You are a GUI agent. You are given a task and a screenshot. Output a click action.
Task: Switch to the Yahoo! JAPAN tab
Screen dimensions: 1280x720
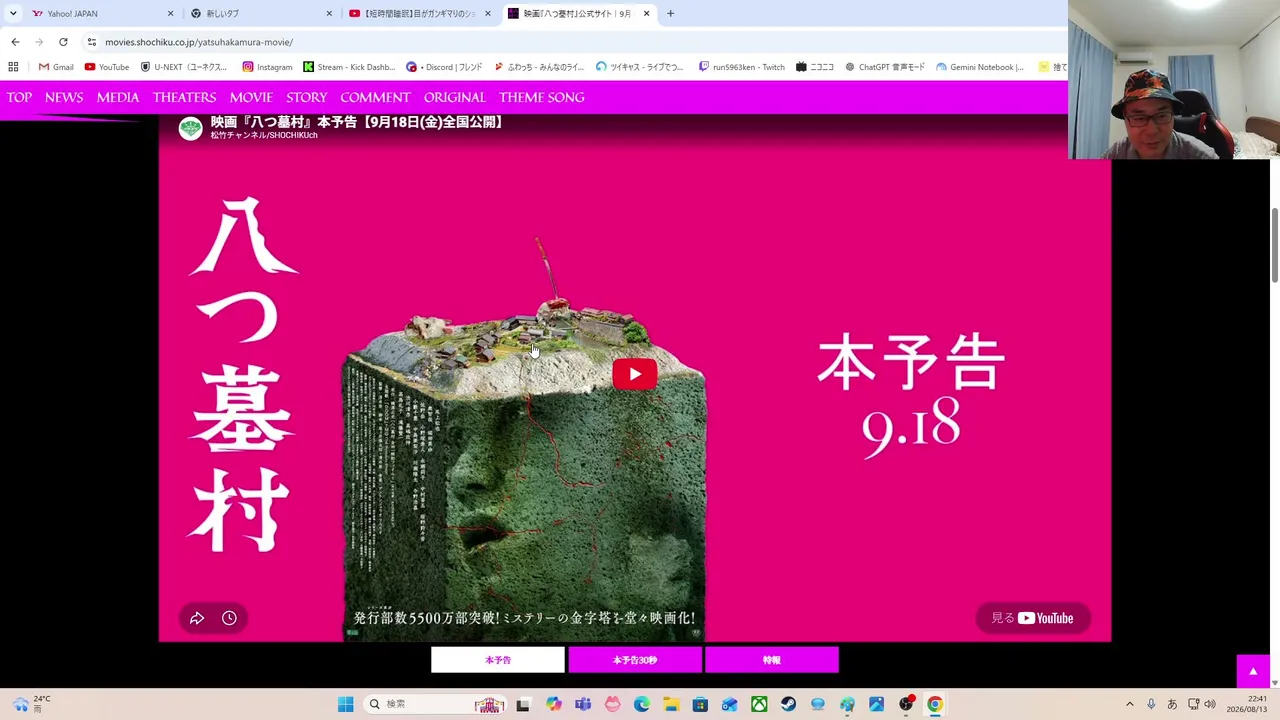coord(100,14)
